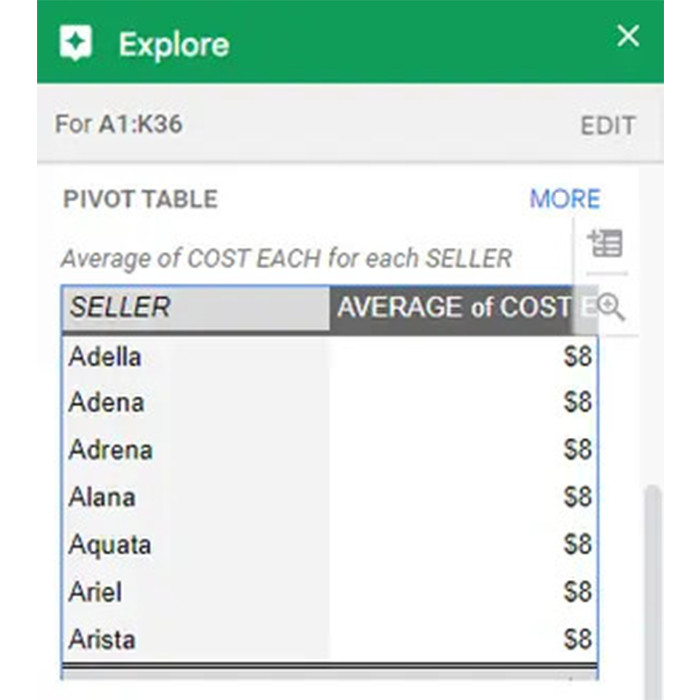Open MORE pivot table suggestions

[x=564, y=199]
